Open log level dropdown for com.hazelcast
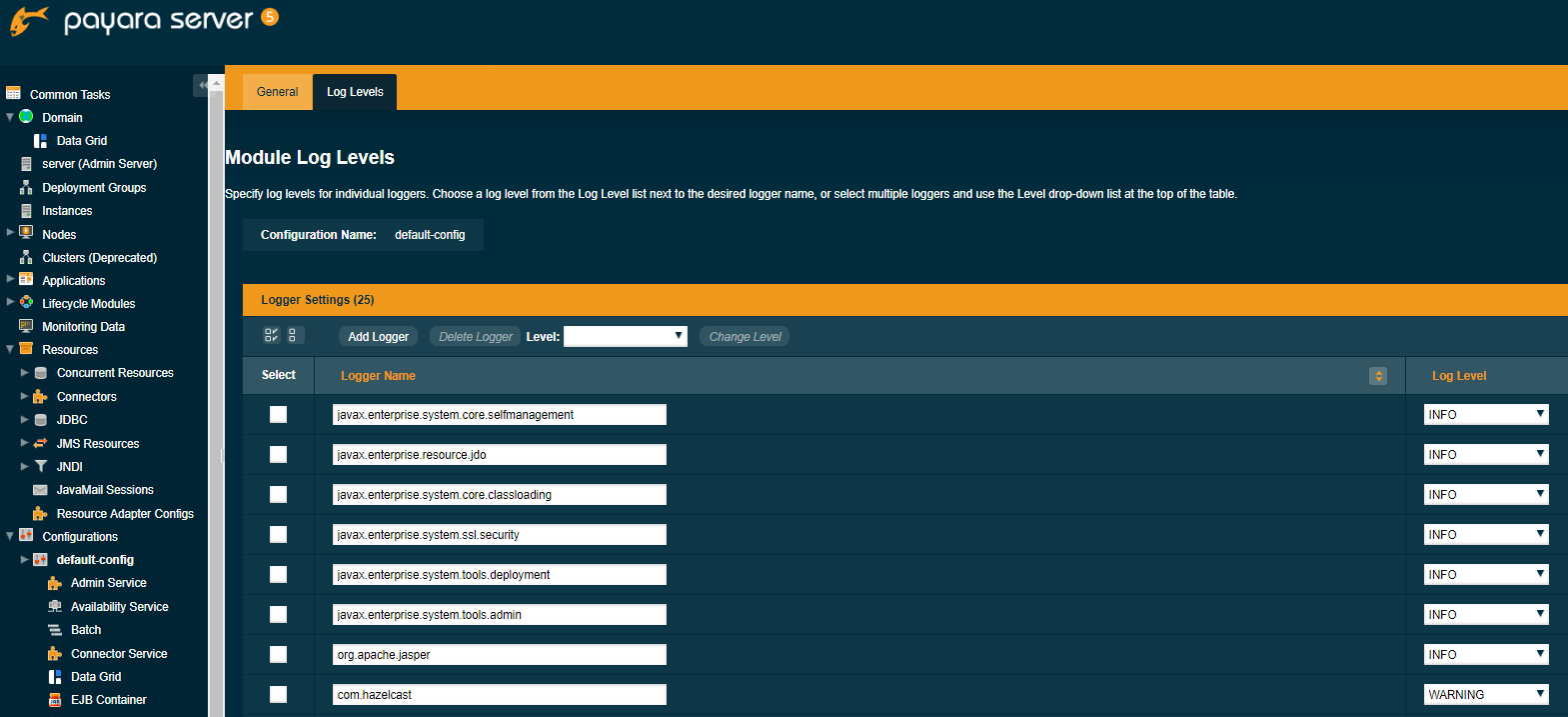 (x=1485, y=695)
